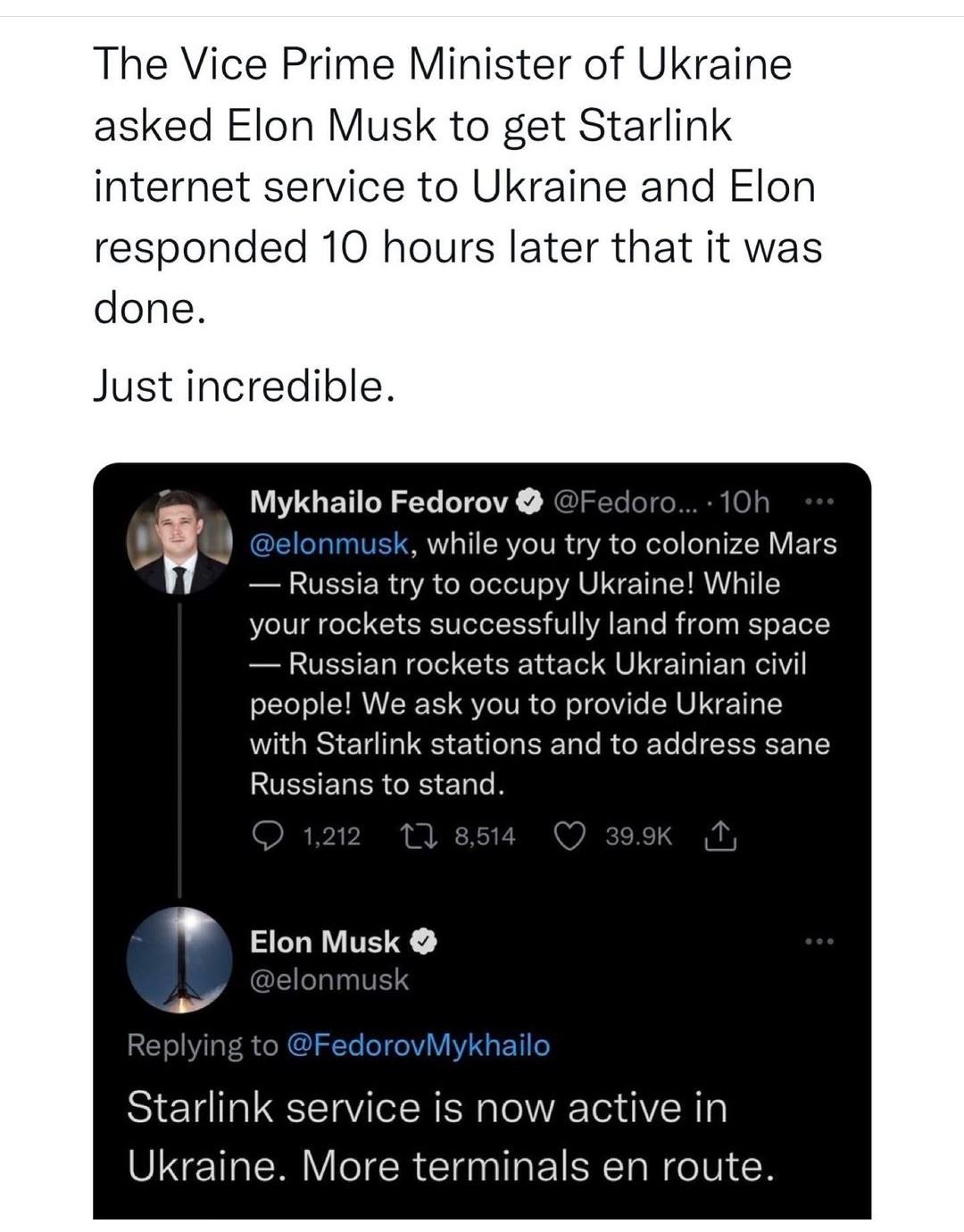
Task: Like Mykhailo Fedorov's tweet with heart icon
Action: click(x=570, y=837)
